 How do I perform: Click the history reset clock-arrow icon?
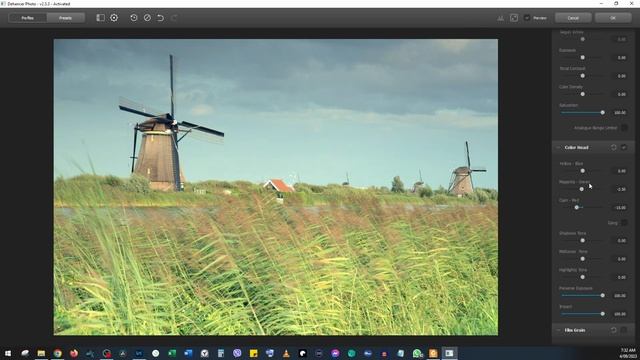[x=133, y=18]
